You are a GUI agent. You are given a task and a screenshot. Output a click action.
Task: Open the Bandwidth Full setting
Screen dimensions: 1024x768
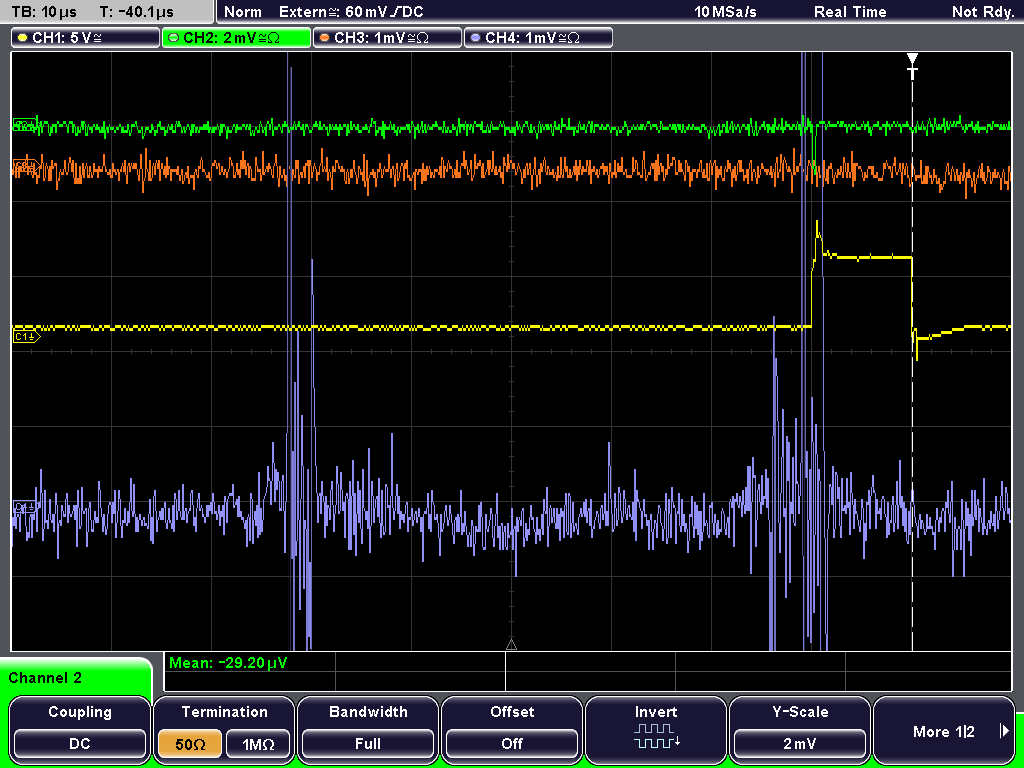click(368, 729)
